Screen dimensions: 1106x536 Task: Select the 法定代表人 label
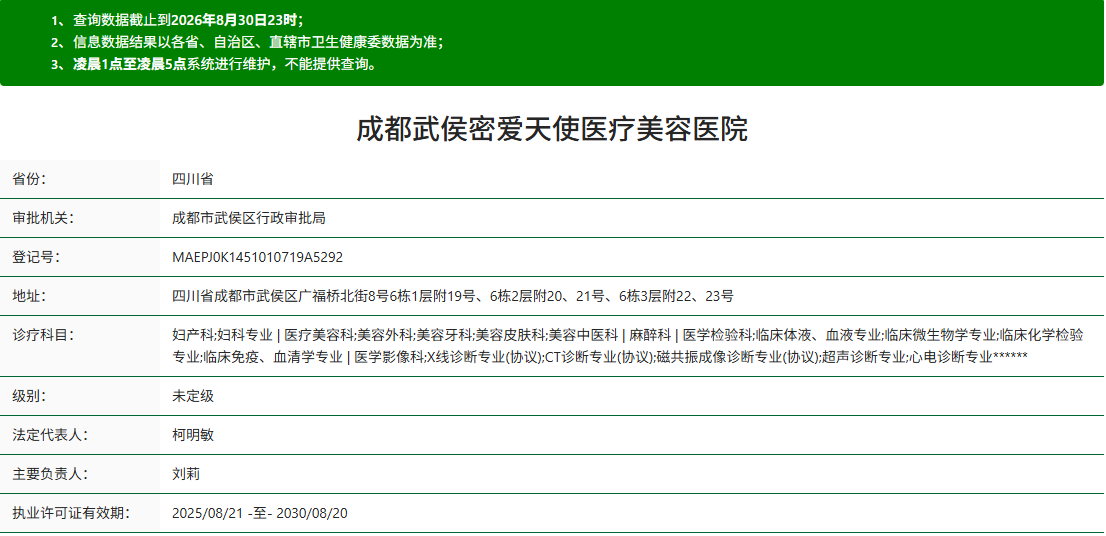(x=50, y=435)
